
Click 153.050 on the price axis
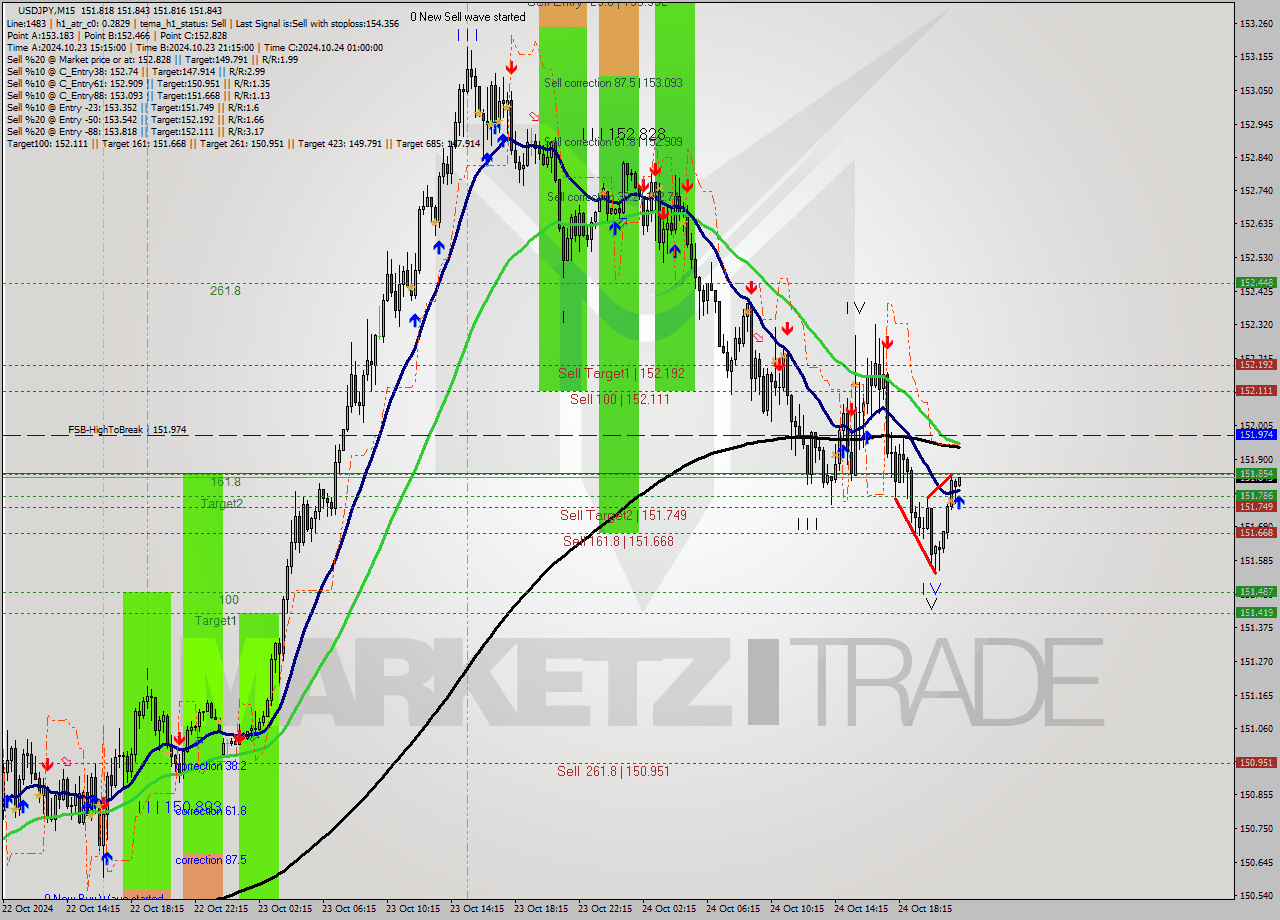tap(1256, 91)
